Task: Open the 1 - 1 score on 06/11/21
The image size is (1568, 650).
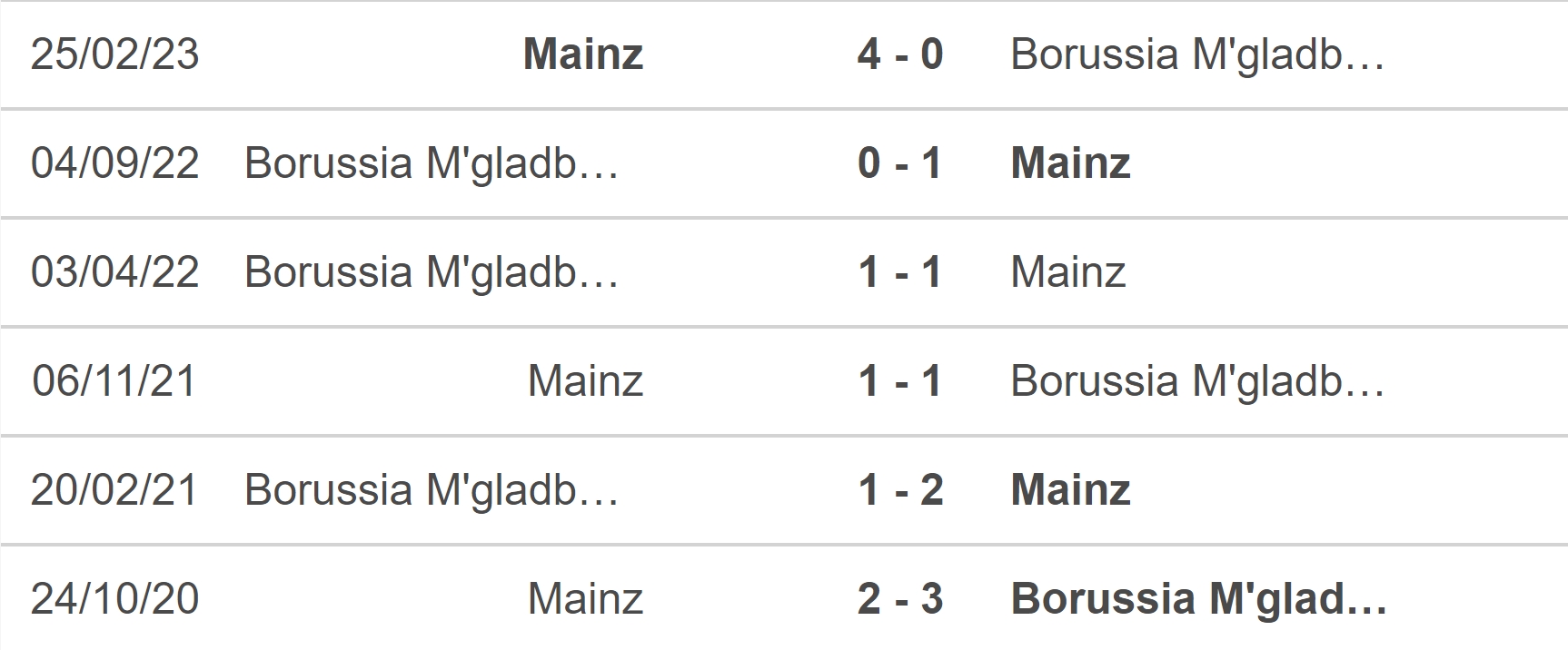Action: (900, 381)
